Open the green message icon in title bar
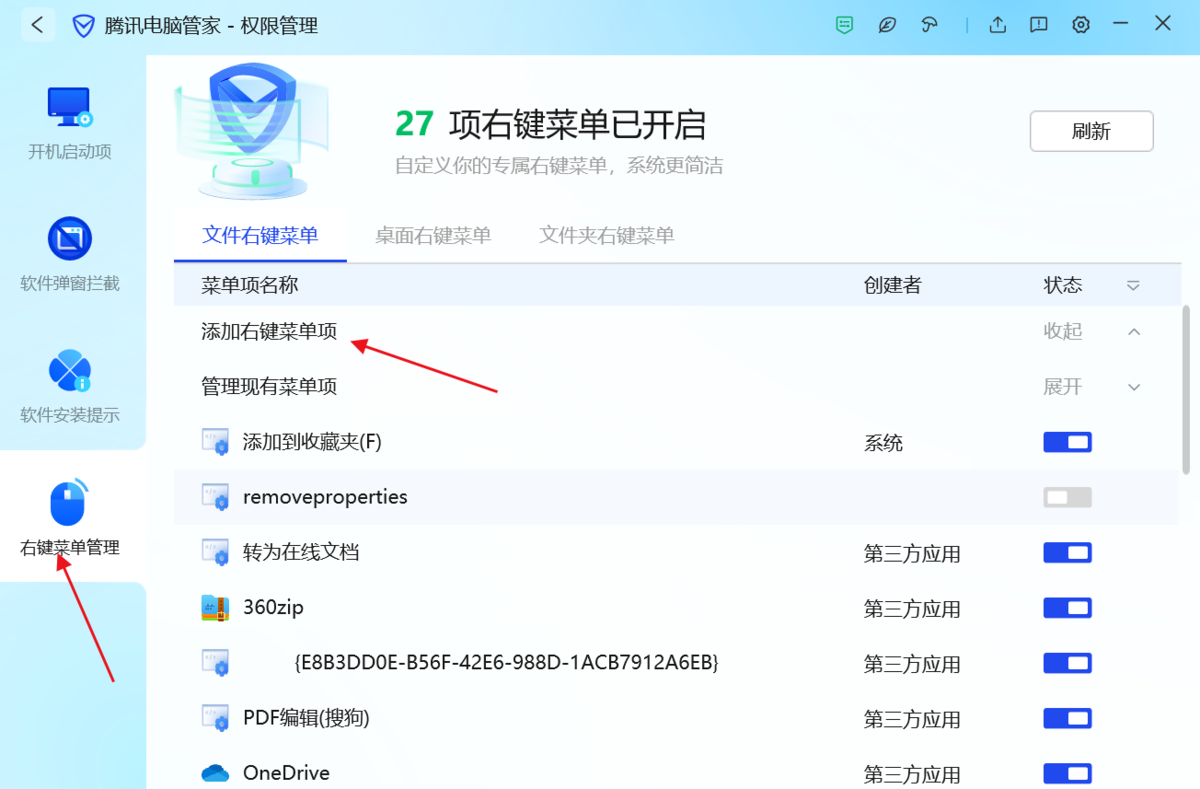 coord(845,25)
